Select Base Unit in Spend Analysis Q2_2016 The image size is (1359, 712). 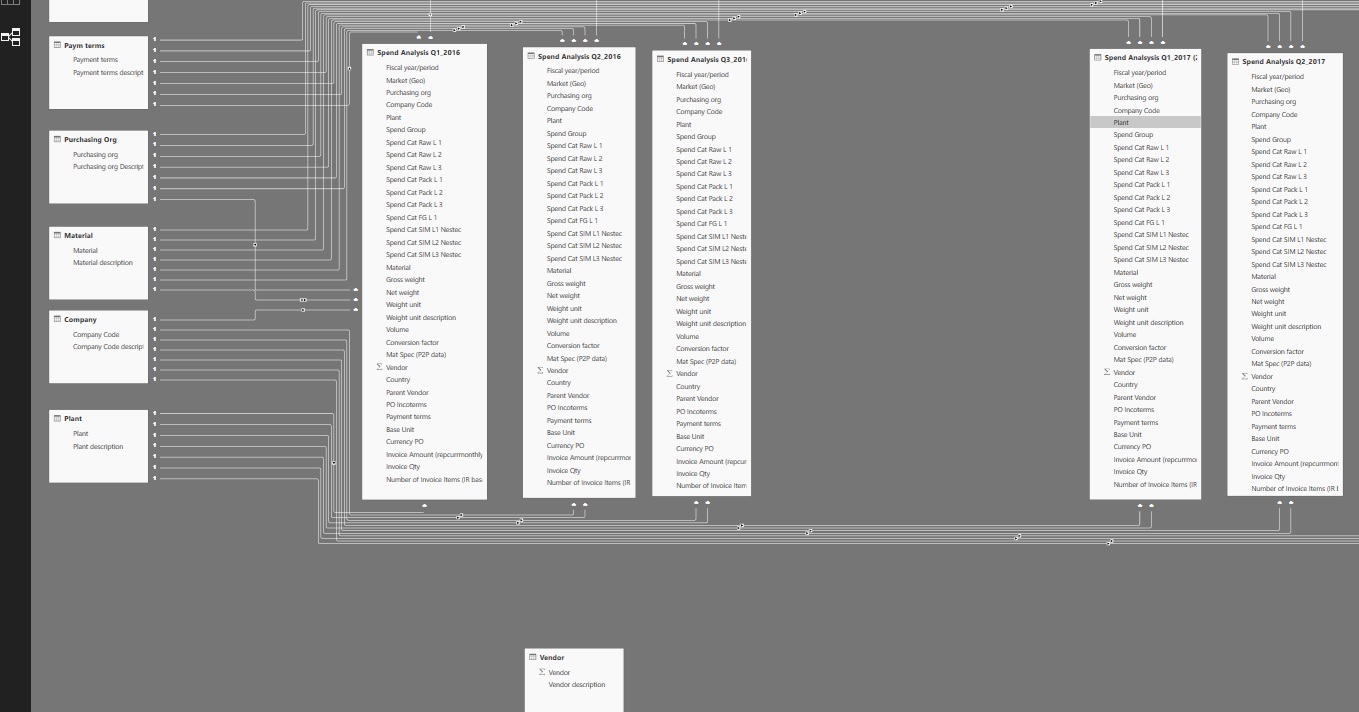pyautogui.click(x=561, y=433)
